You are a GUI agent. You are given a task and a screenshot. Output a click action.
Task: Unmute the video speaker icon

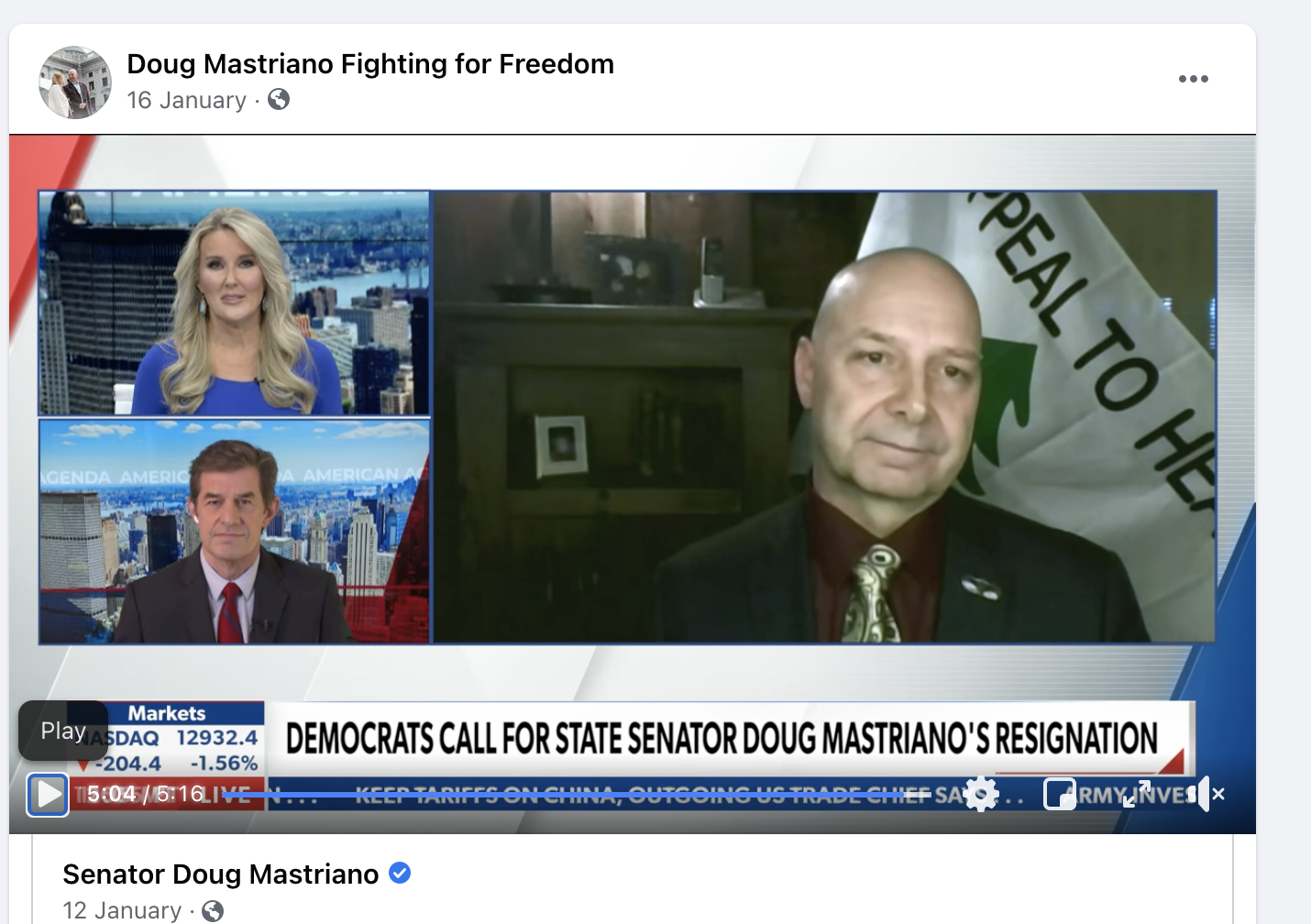[x=1206, y=794]
